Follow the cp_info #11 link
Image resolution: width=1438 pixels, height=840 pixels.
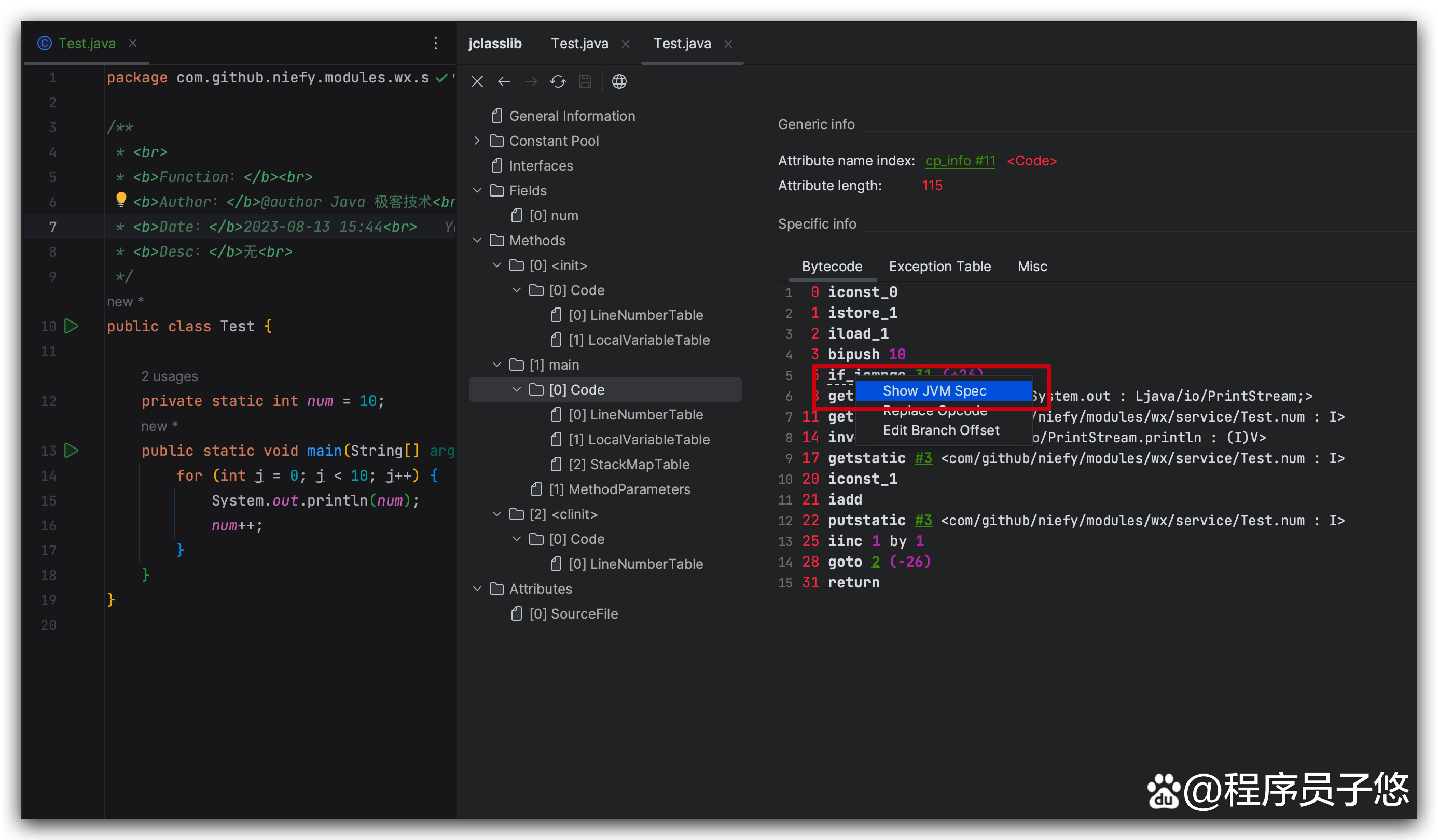click(960, 161)
